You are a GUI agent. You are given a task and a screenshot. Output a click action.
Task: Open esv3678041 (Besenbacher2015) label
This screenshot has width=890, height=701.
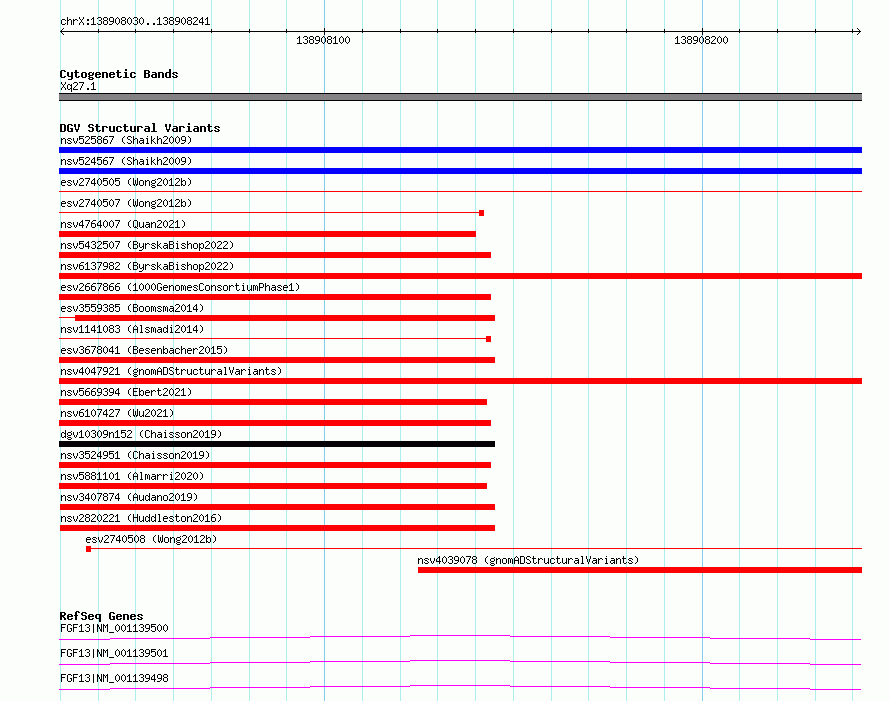click(x=144, y=350)
